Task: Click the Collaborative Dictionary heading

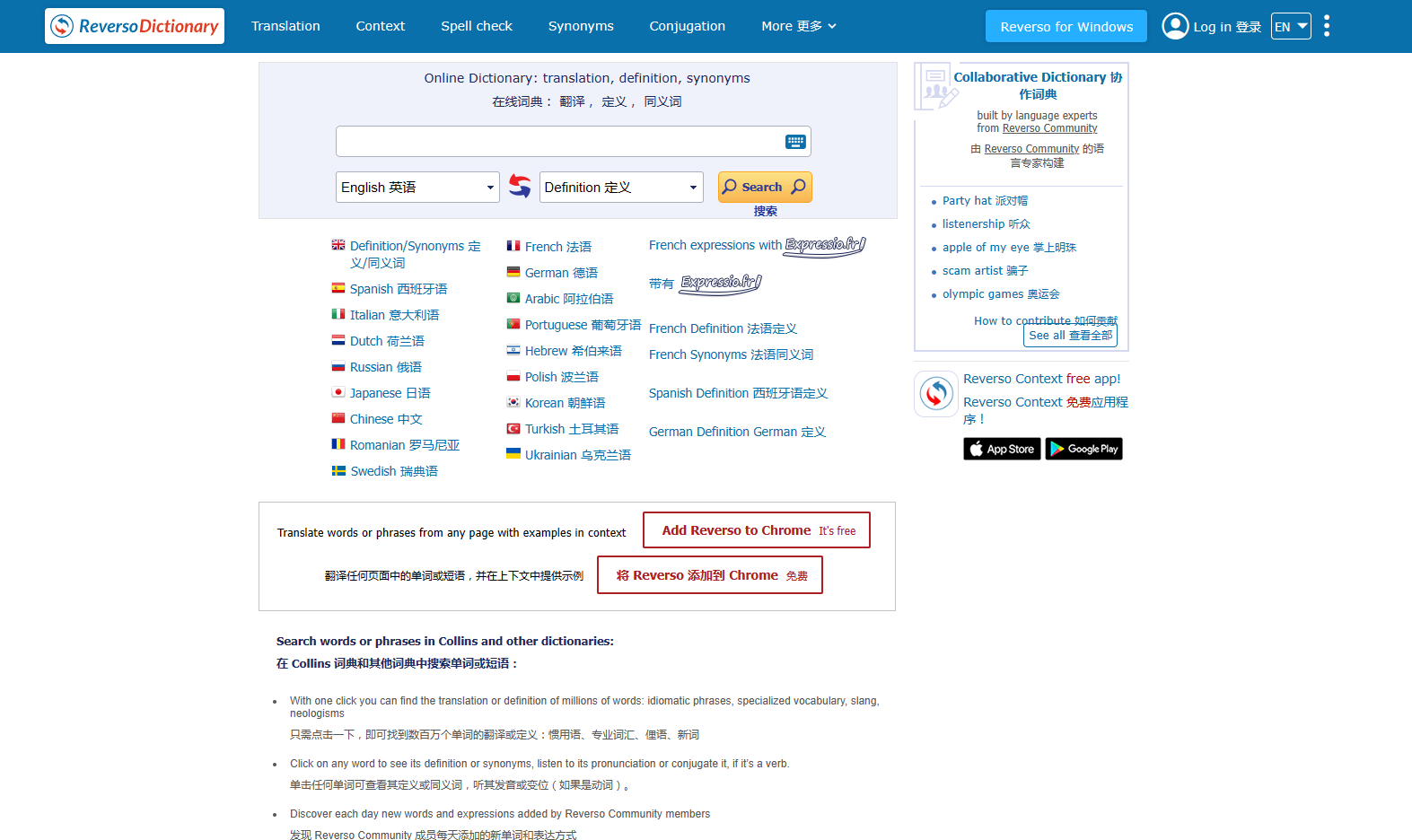Action: pos(1038,85)
